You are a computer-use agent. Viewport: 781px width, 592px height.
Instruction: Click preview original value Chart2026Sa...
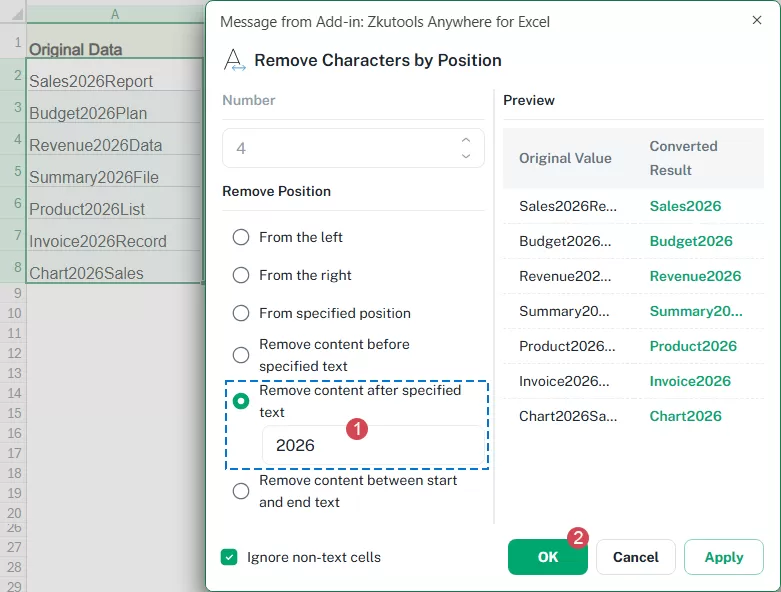point(568,416)
